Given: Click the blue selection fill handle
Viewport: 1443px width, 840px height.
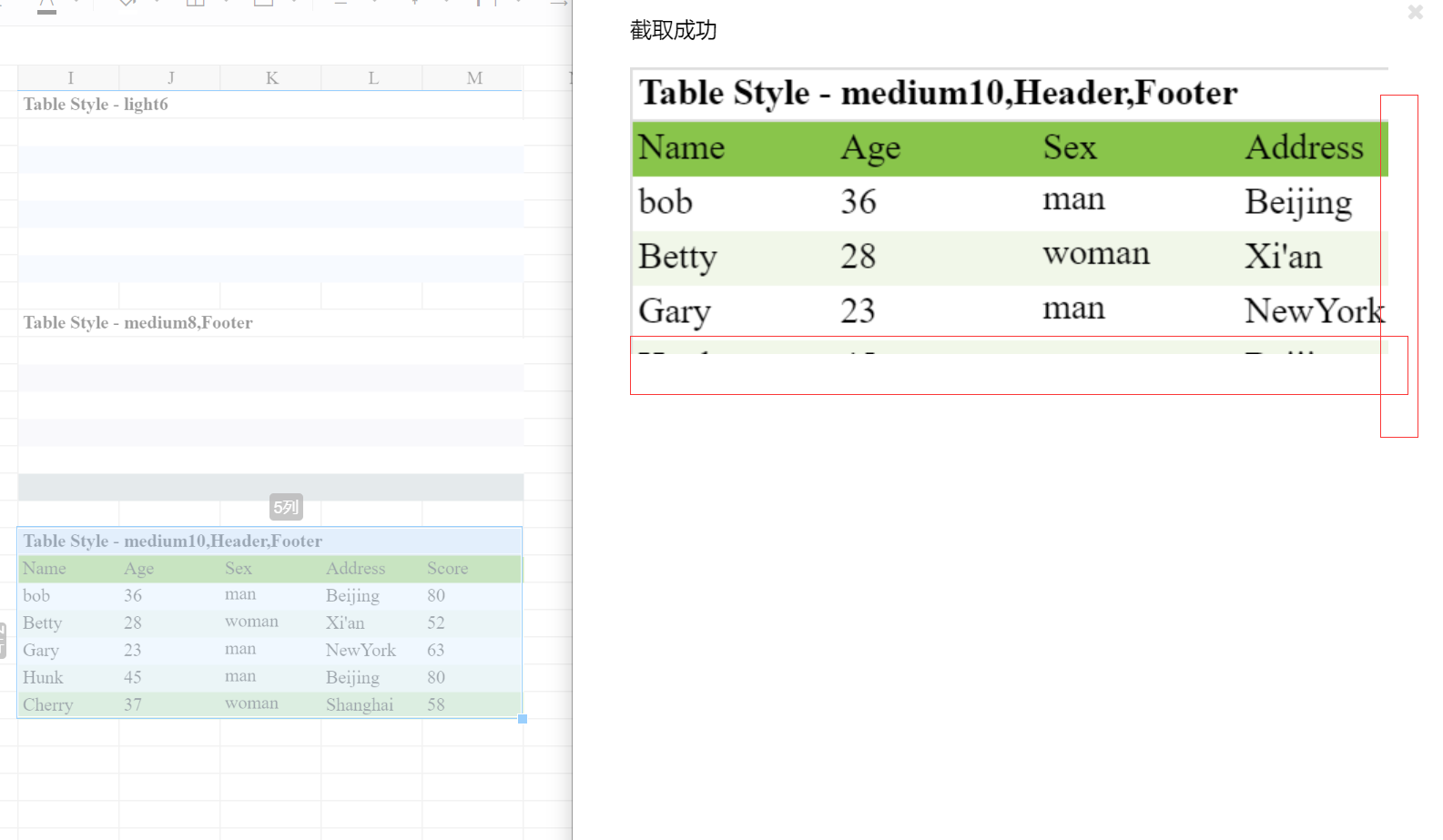Looking at the screenshot, I should [523, 719].
